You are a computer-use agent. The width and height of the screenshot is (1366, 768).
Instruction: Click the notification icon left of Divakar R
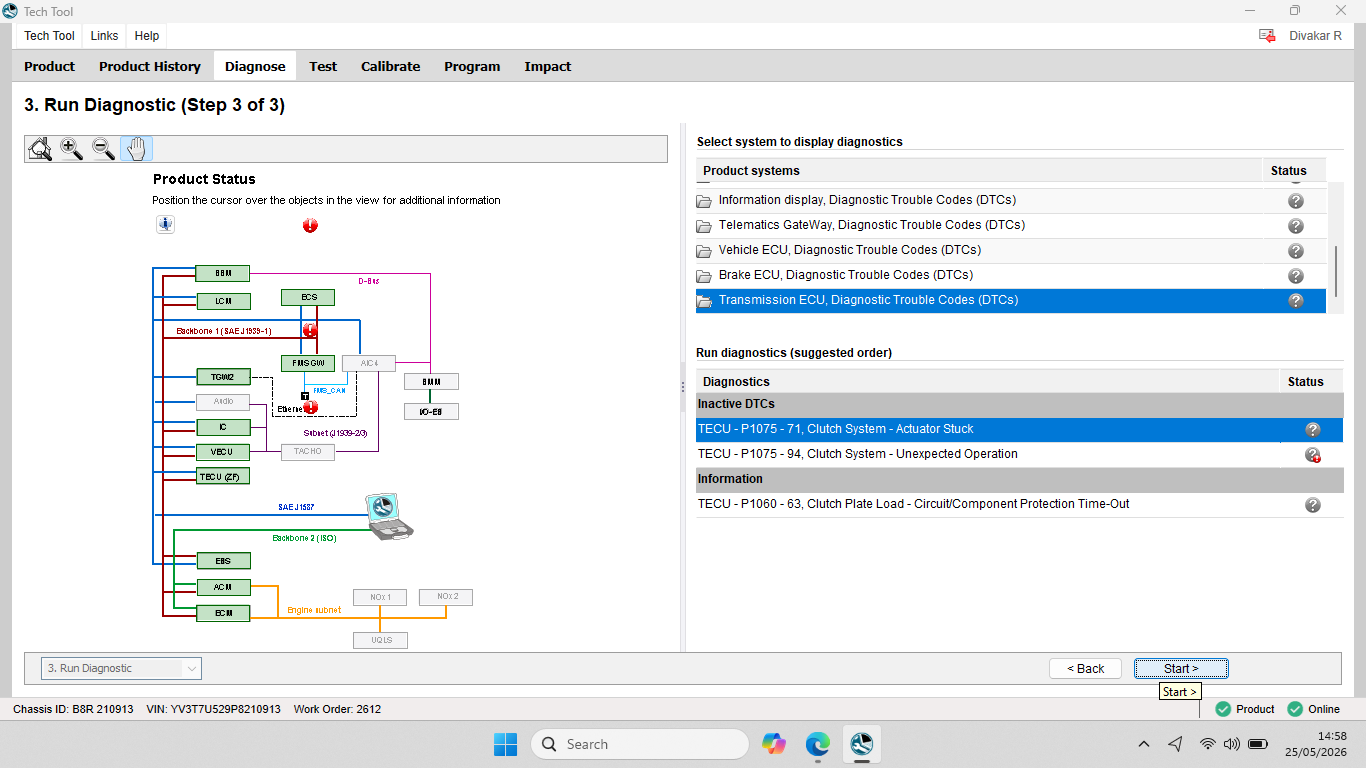coord(1267,35)
